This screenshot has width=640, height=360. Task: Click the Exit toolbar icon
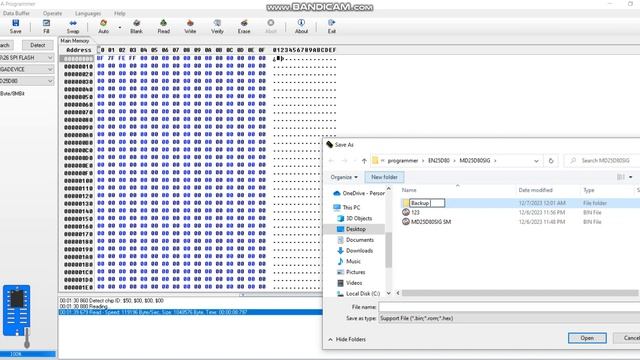[332, 26]
